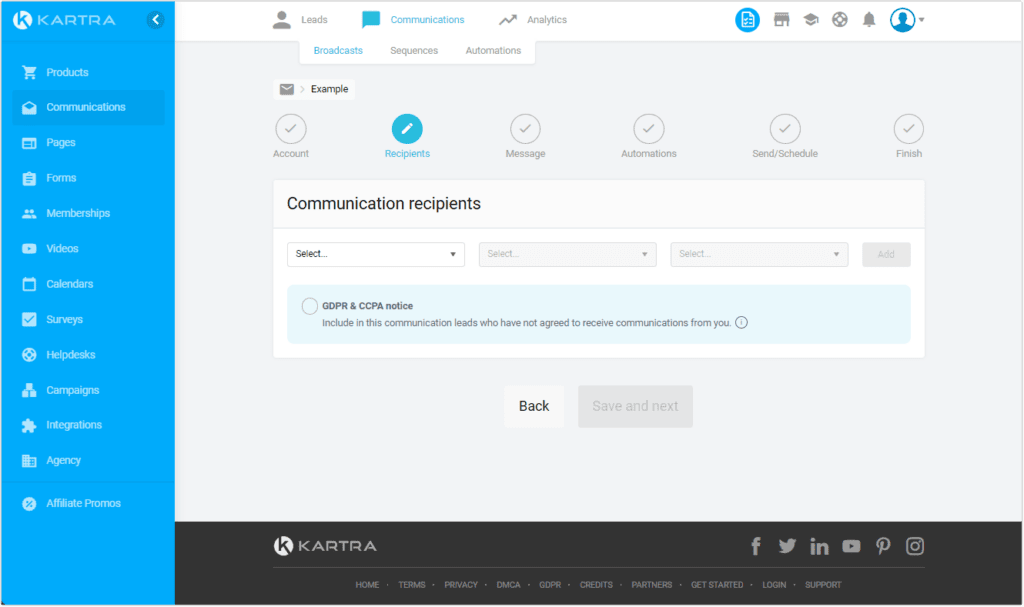
Task: Click the Kartra logo in the footer
Action: (325, 546)
